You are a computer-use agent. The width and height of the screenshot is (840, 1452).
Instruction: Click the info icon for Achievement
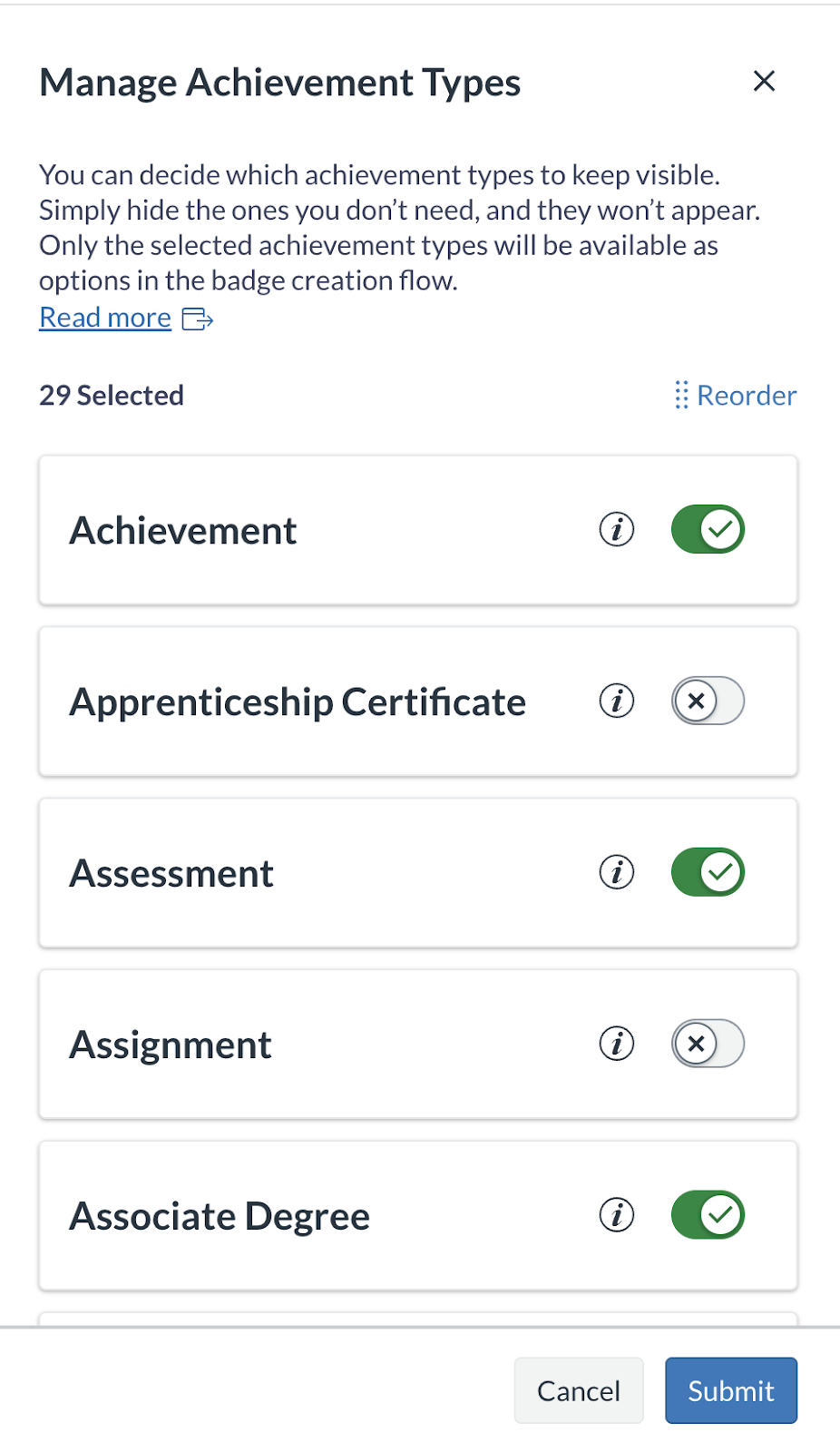tap(617, 529)
